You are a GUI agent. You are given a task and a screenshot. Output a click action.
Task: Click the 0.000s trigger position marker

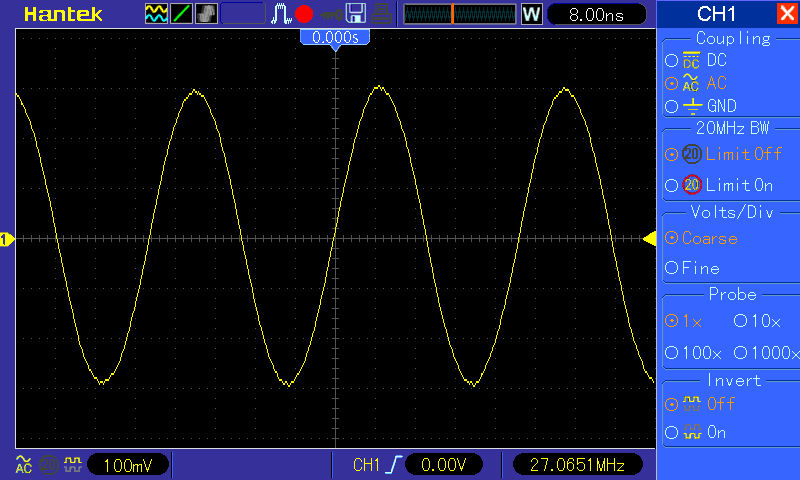335,37
